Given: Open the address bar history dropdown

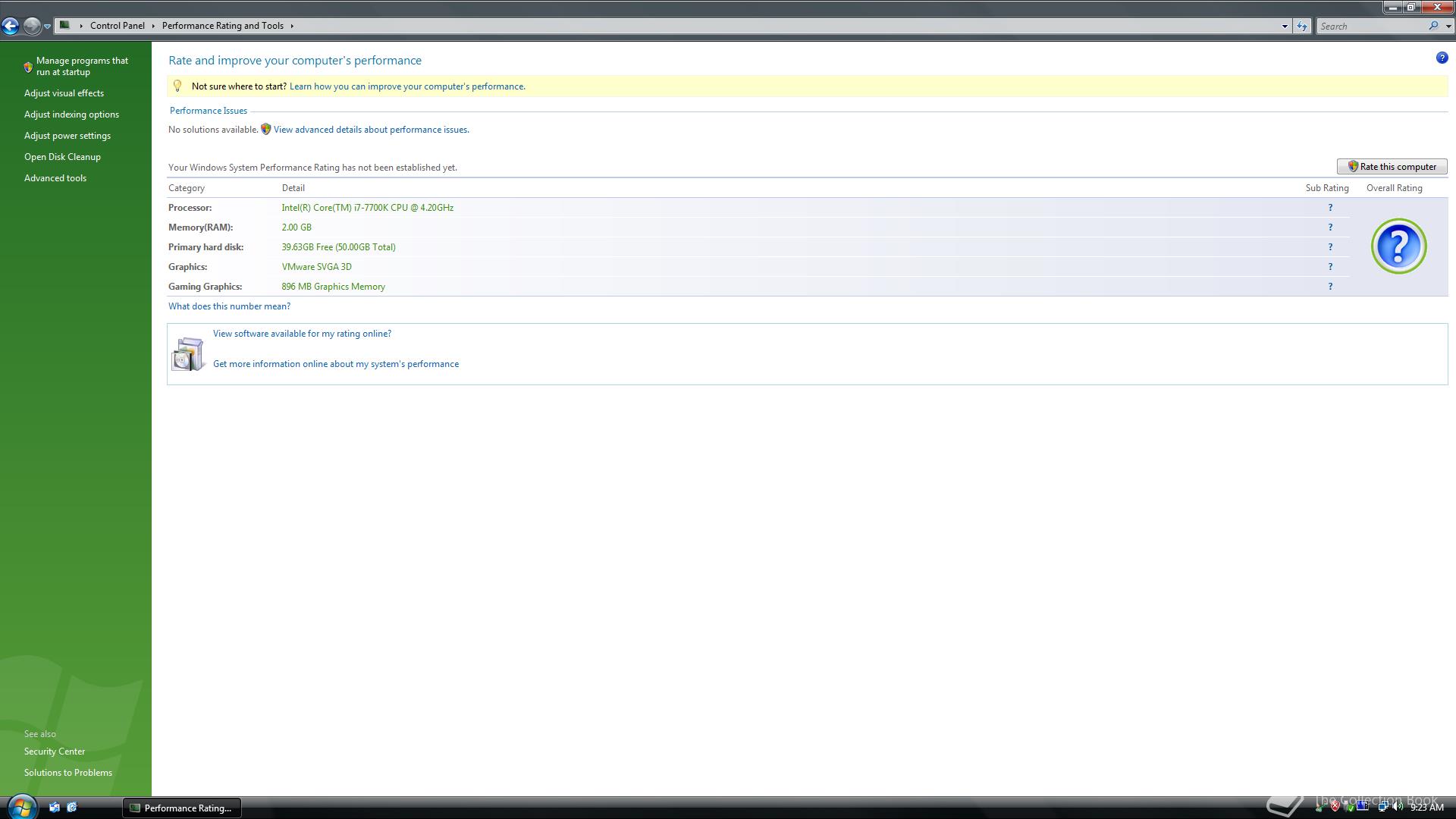Looking at the screenshot, I should tap(1285, 26).
